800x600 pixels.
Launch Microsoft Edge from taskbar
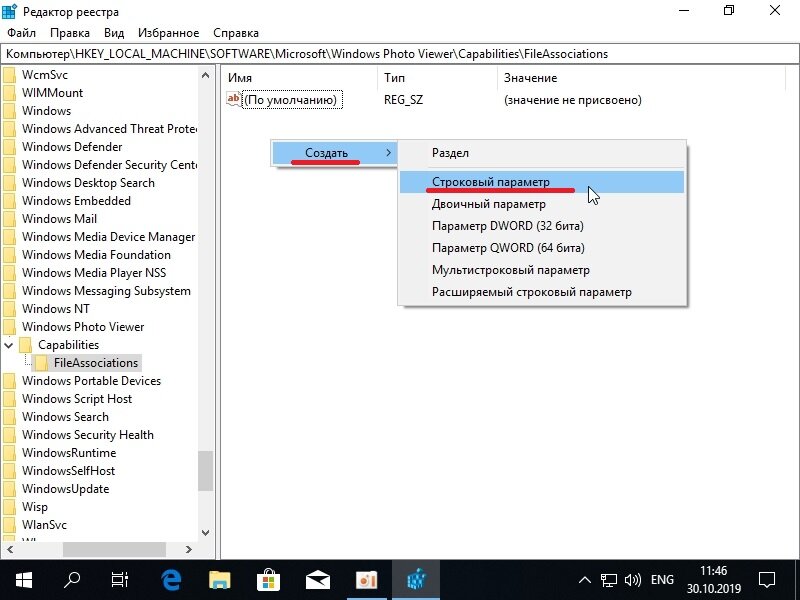click(171, 580)
